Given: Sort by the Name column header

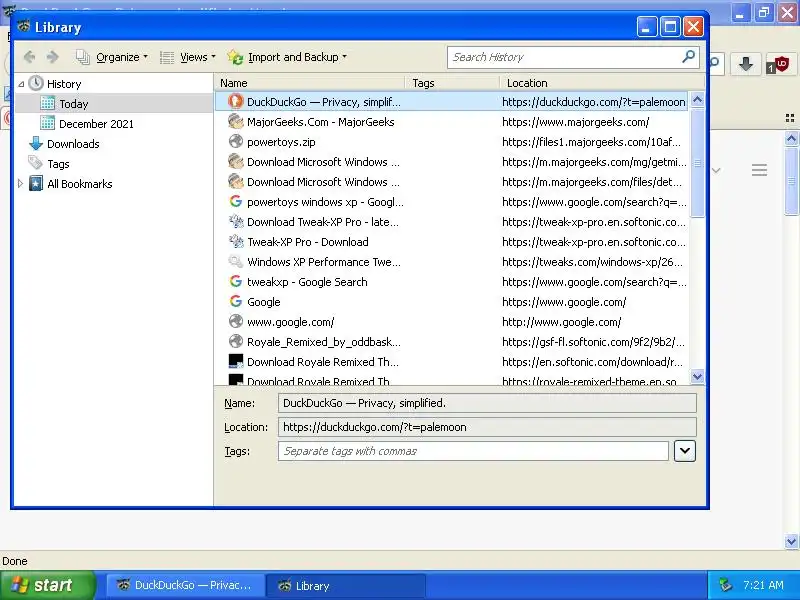Looking at the screenshot, I should (x=310, y=83).
